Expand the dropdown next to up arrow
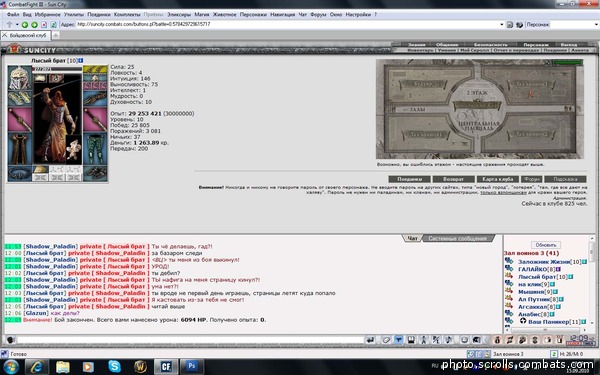600x375 pixels. [x=17, y=24]
